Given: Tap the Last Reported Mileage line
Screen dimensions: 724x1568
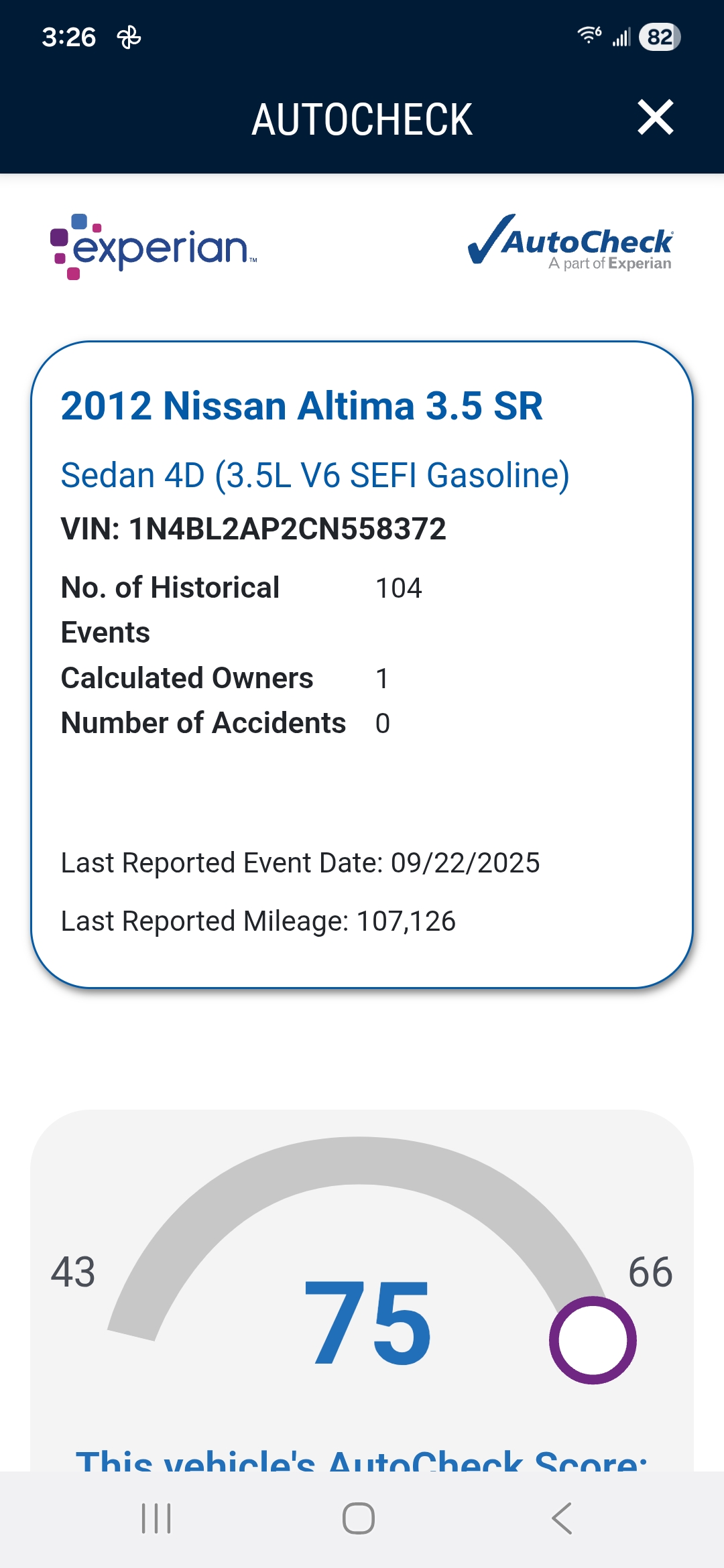Looking at the screenshot, I should 258,921.
